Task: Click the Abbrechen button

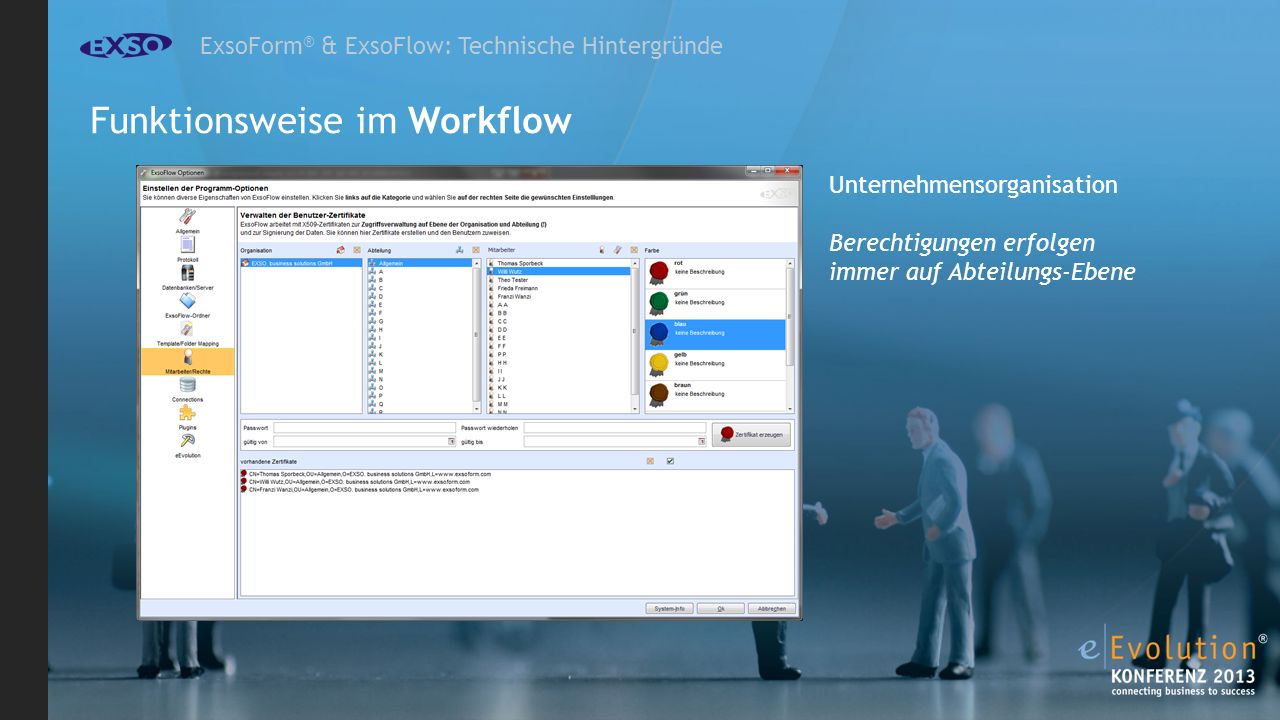Action: (772, 608)
